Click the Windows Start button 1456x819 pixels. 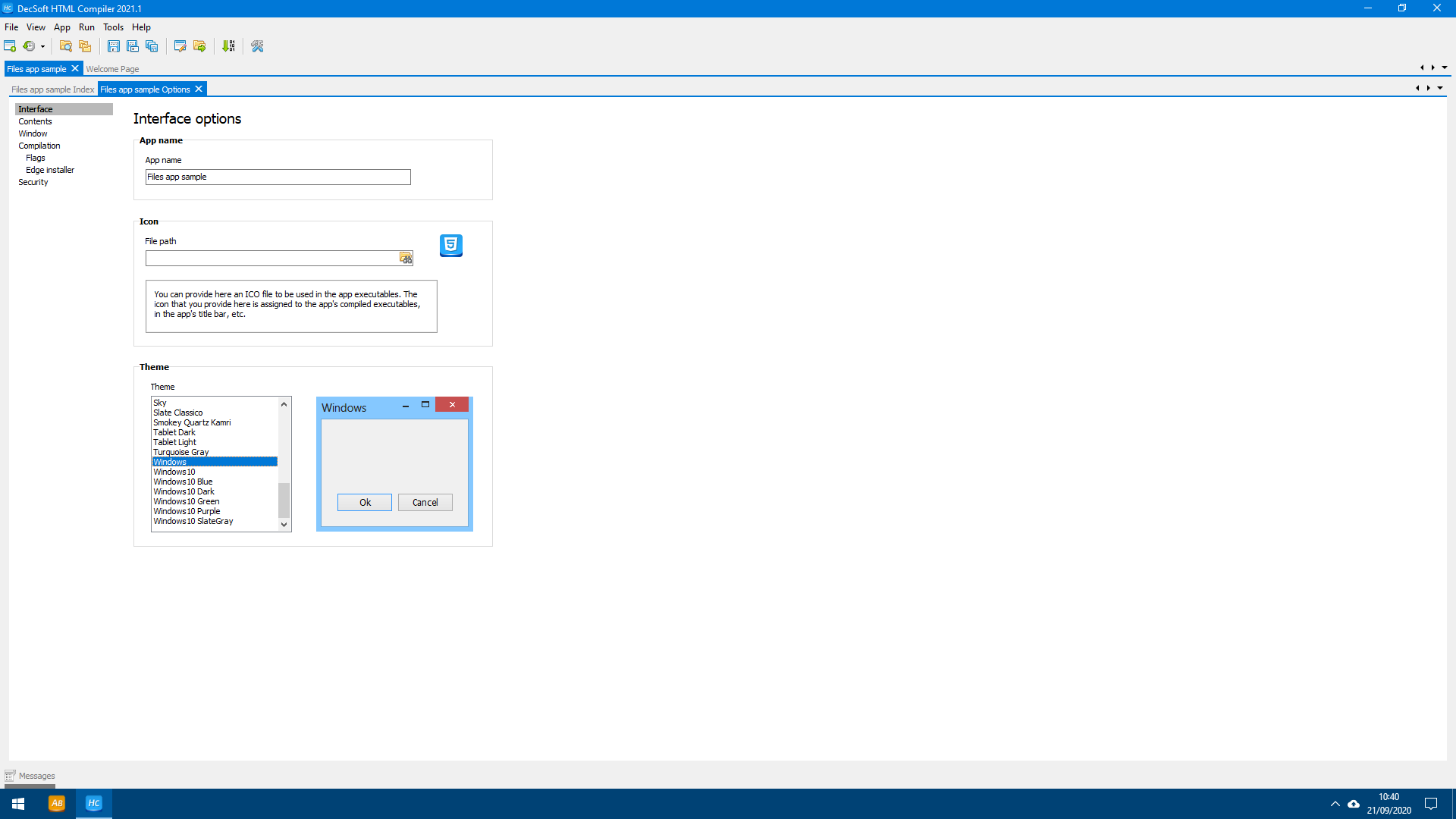[18, 804]
